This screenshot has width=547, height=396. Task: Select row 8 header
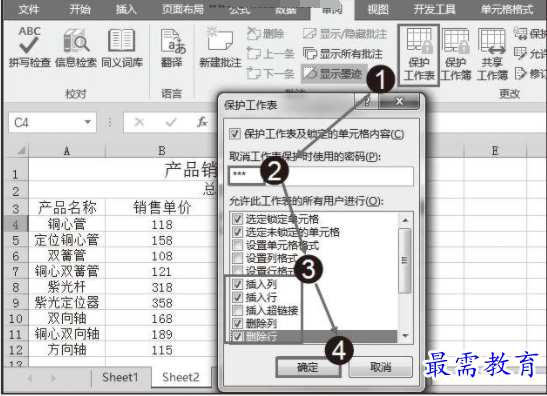pyautogui.click(x=15, y=287)
